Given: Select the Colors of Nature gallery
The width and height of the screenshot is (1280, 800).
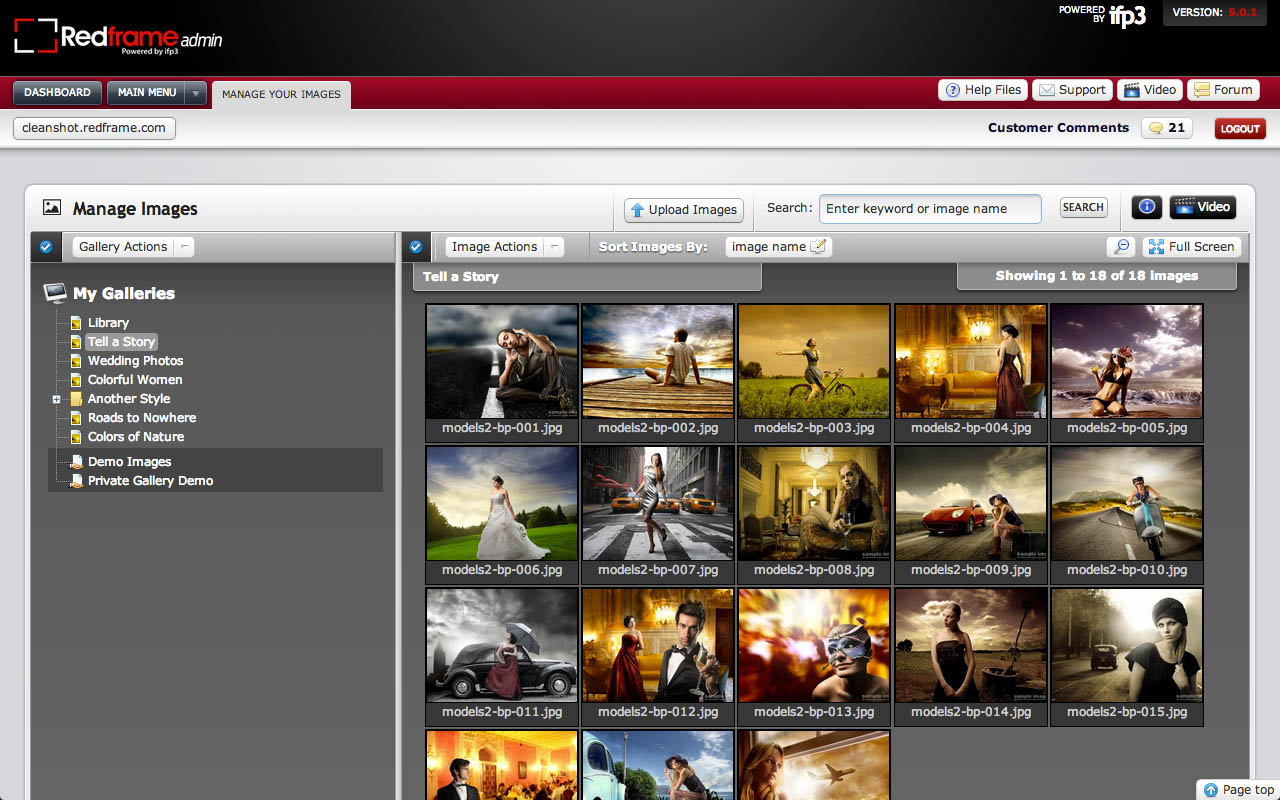Looking at the screenshot, I should (x=136, y=437).
